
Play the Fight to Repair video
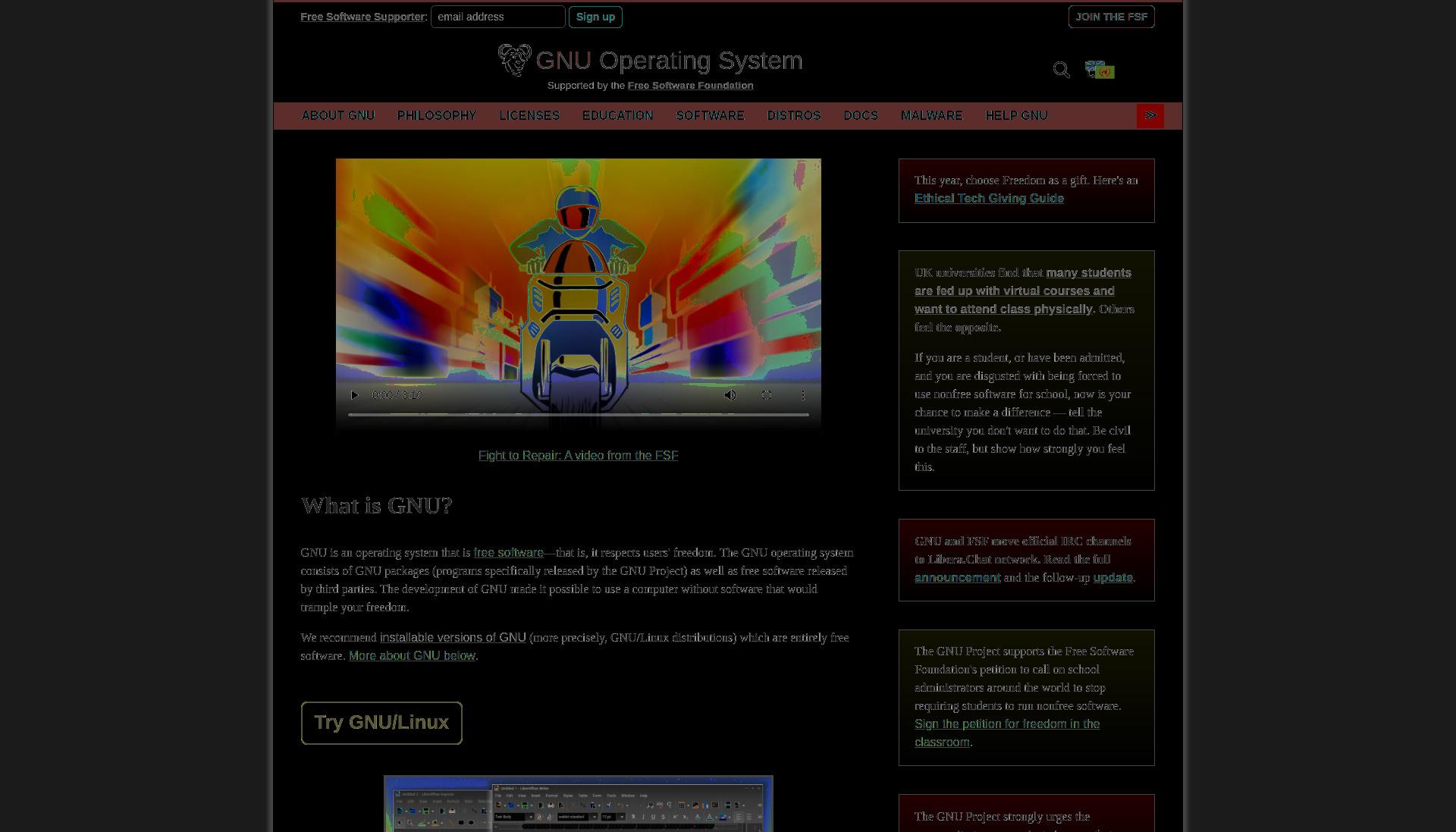pos(354,395)
